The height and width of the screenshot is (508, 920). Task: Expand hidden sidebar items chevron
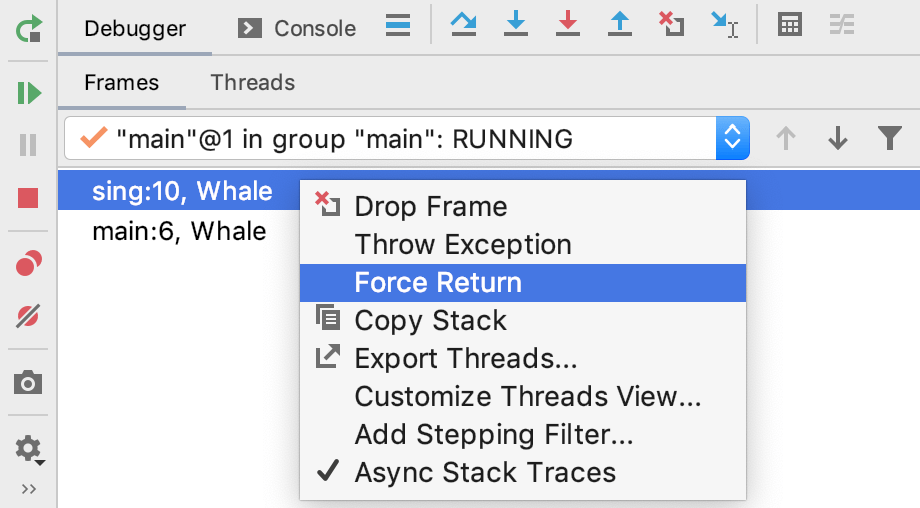click(x=28, y=489)
